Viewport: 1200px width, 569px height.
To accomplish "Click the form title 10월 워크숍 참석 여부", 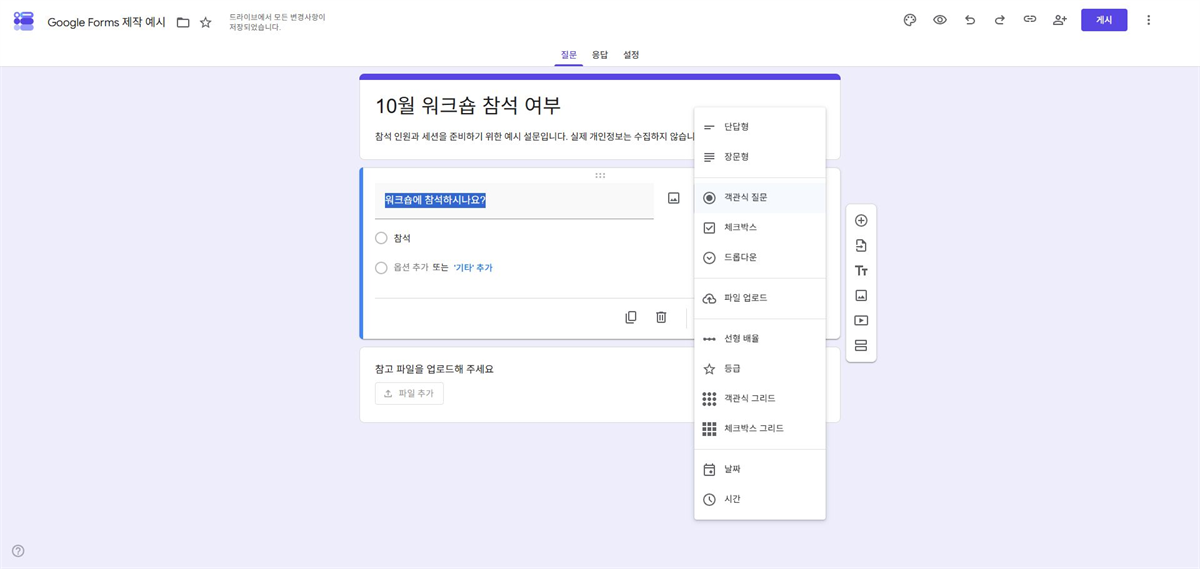I will point(468,105).
